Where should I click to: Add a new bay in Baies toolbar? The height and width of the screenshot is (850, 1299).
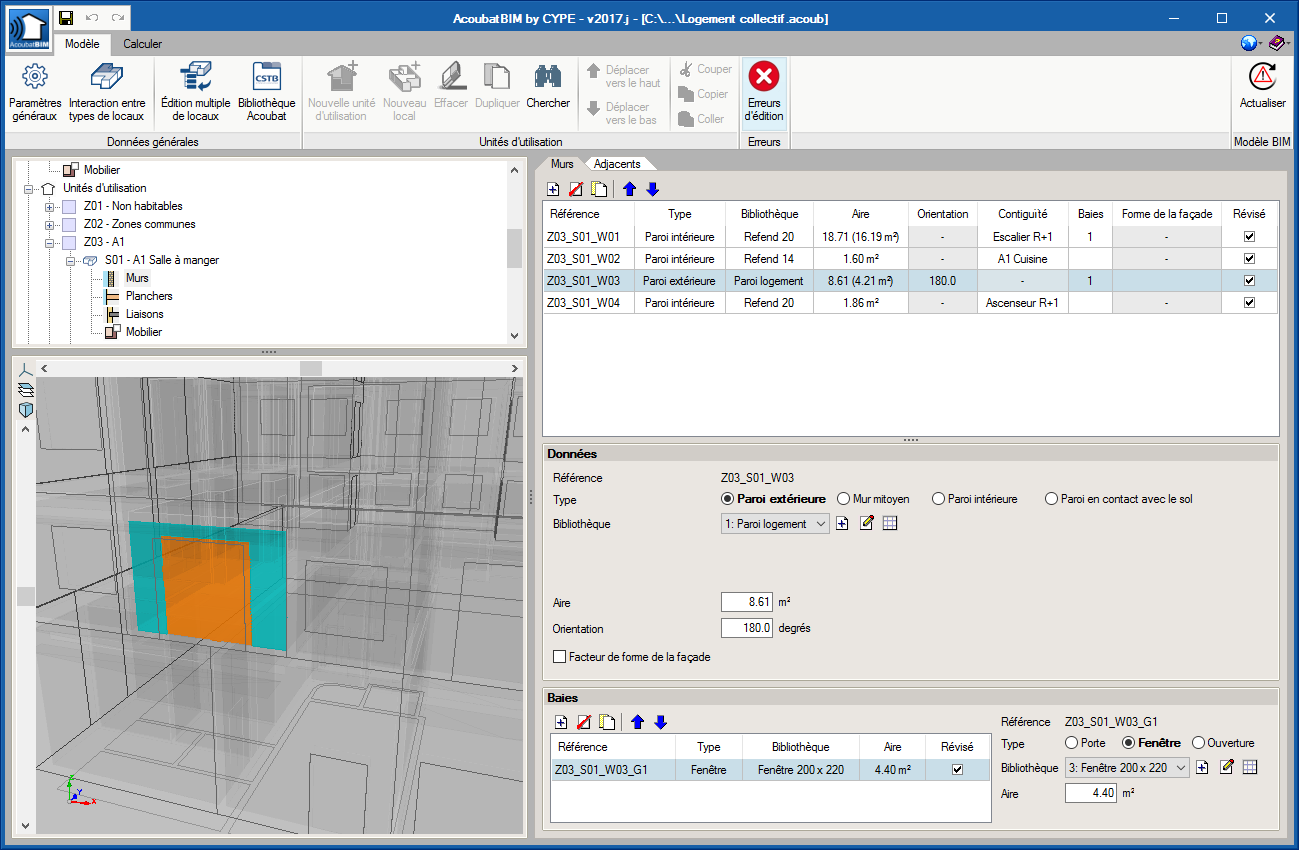tap(561, 722)
